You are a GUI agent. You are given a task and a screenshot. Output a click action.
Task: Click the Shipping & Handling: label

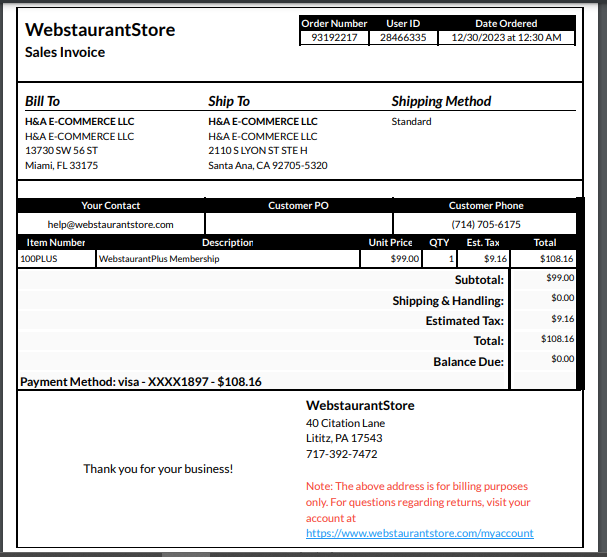[448, 301]
